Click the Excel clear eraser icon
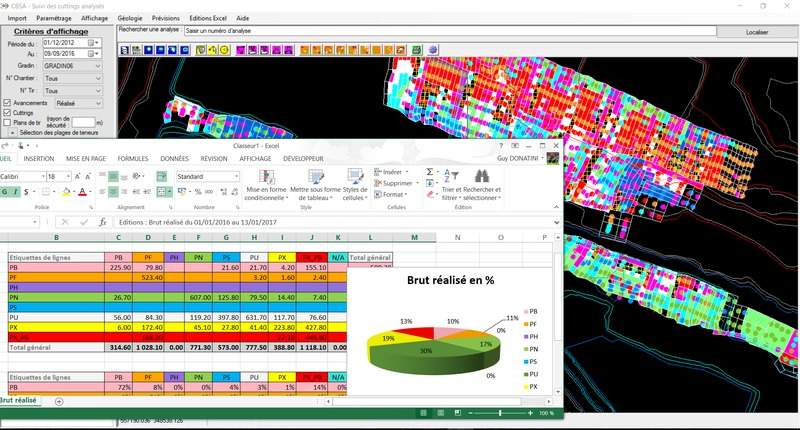The image size is (800, 430). click(x=430, y=194)
